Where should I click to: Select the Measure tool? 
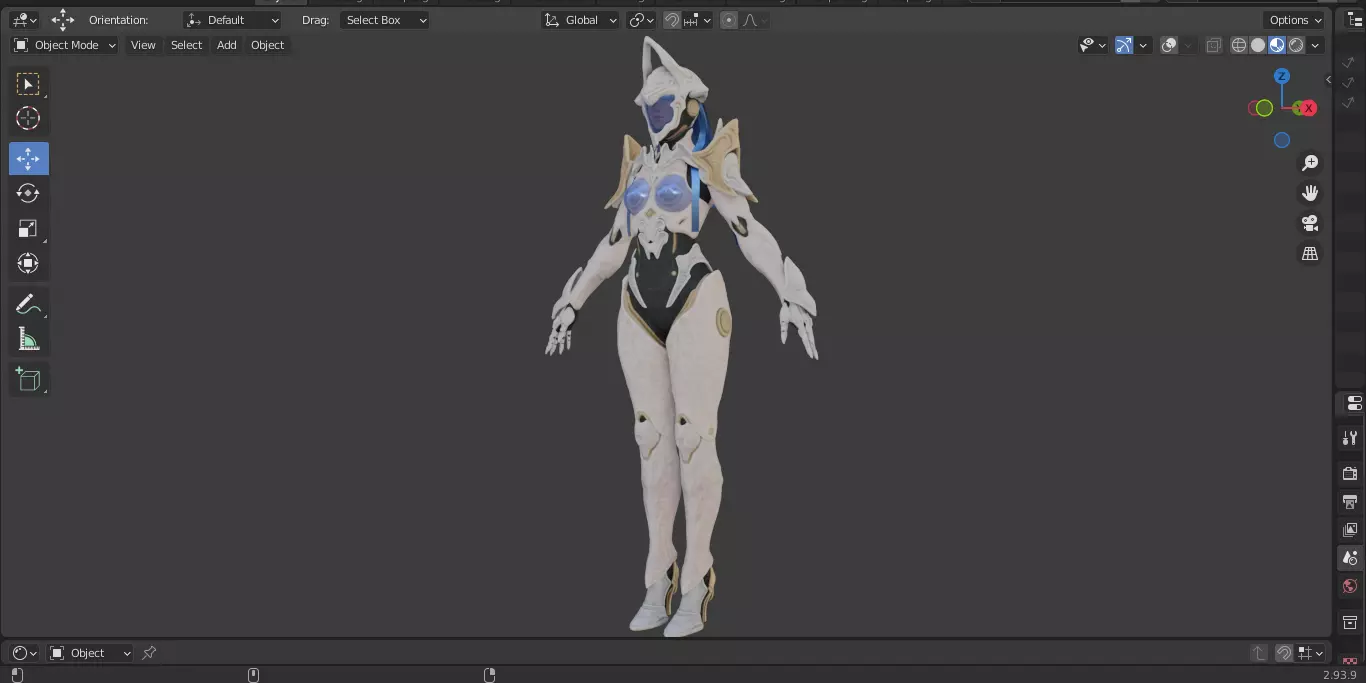pos(28,340)
